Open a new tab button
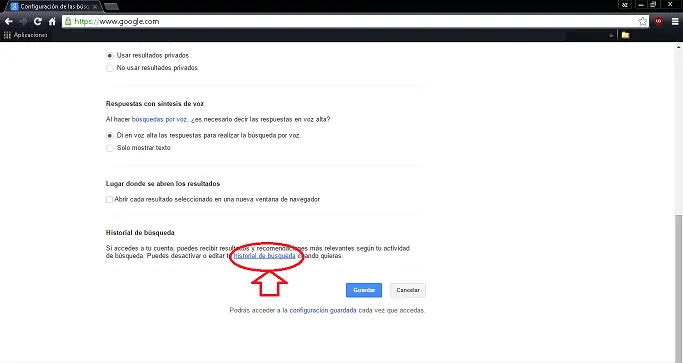The image size is (683, 363). point(112,7)
